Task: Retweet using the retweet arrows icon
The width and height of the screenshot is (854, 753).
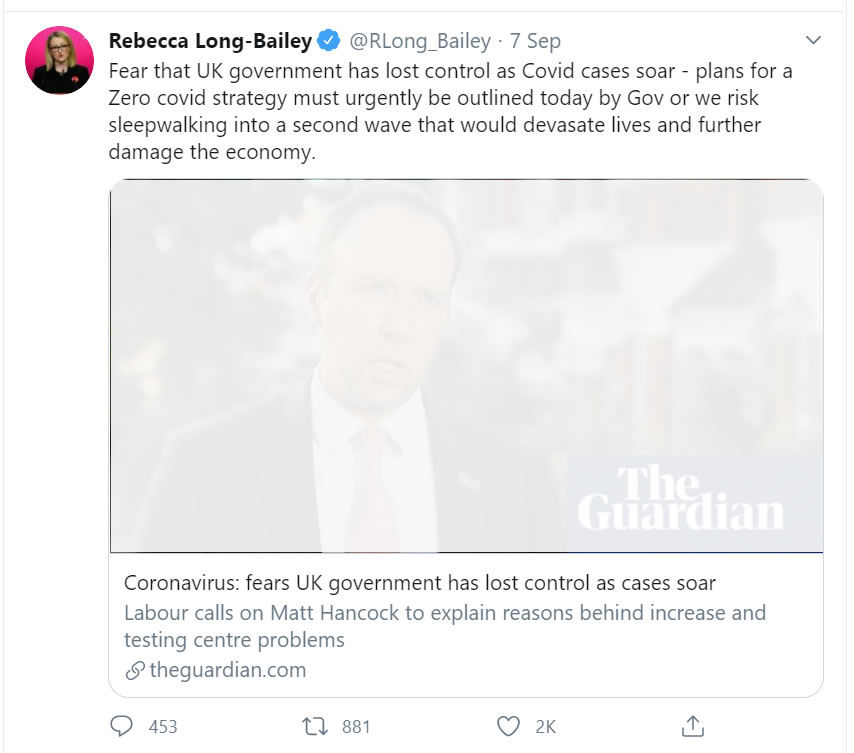Action: 316,726
